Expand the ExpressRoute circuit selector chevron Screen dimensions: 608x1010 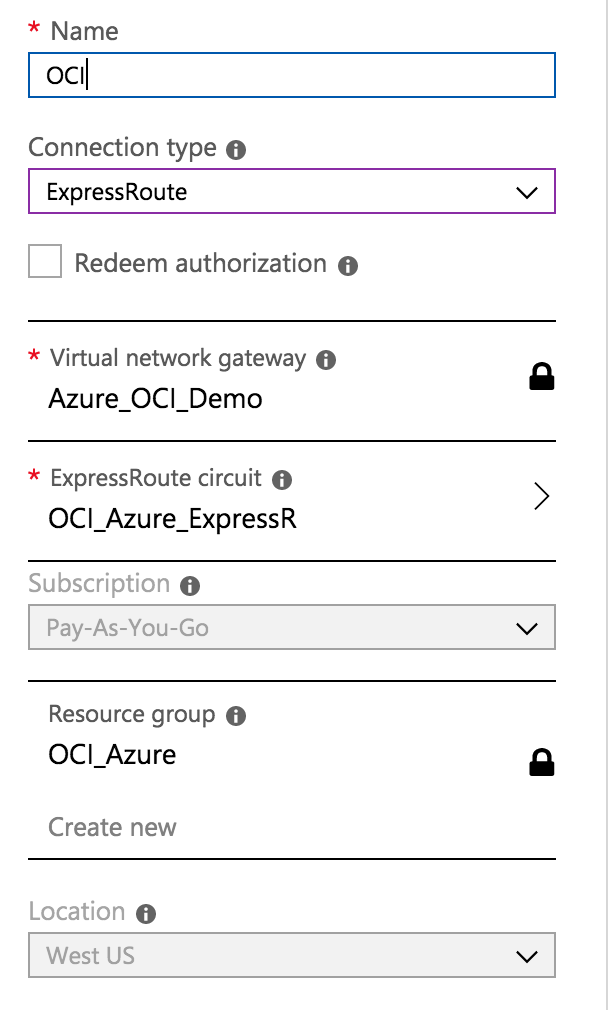(542, 495)
